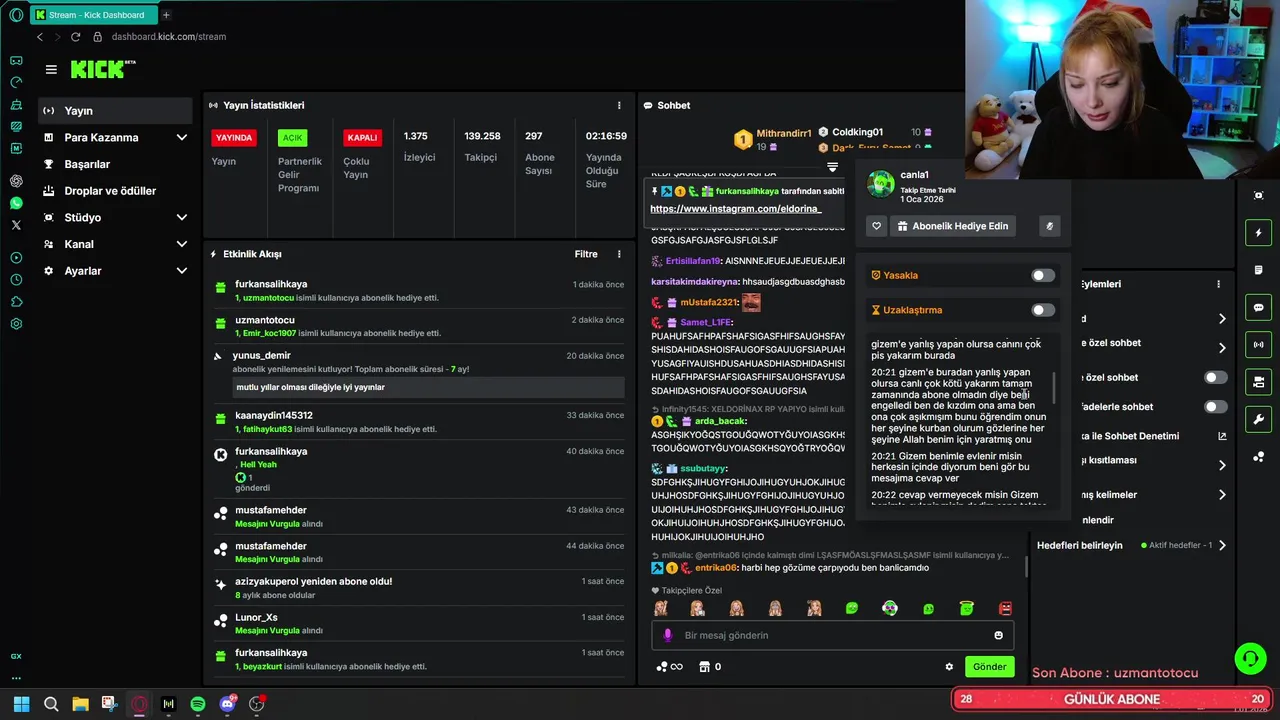Open ChatGPT icon in the browser sidebar
Viewport: 1280px width, 720px height.
[x=16, y=181]
